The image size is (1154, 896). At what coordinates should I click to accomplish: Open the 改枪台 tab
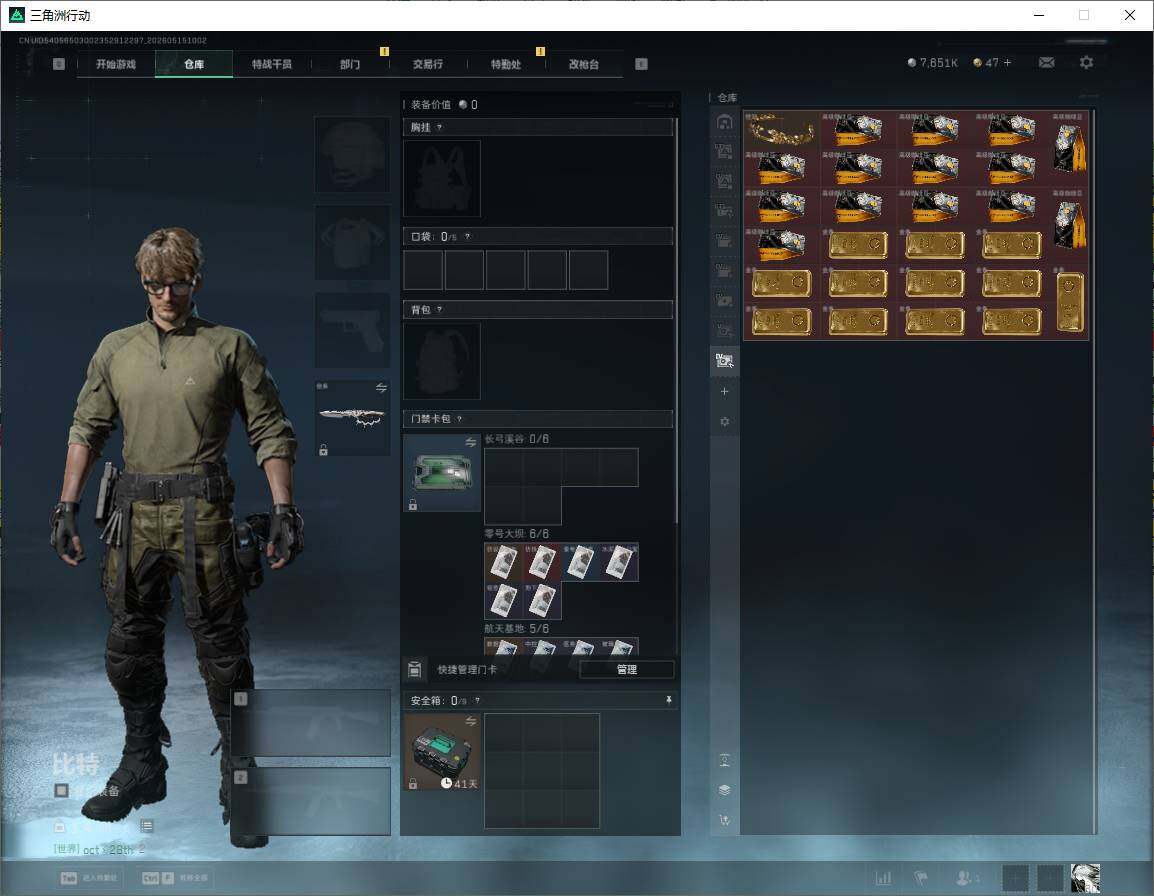click(x=584, y=64)
